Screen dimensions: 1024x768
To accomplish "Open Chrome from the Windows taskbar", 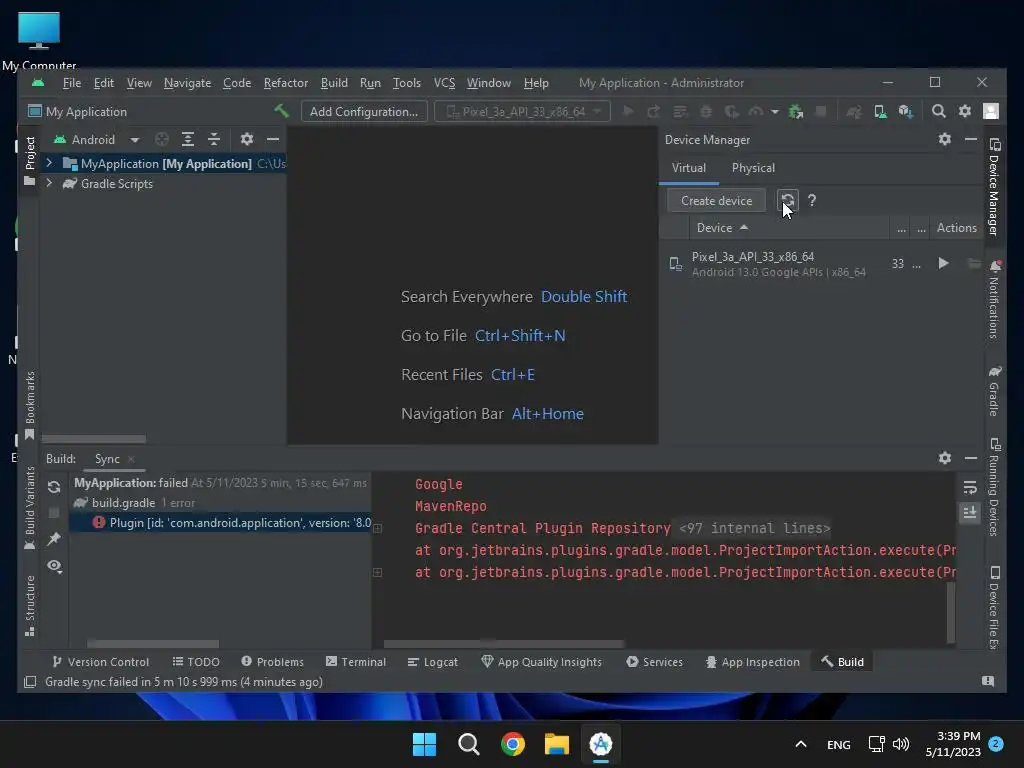I will coord(513,744).
